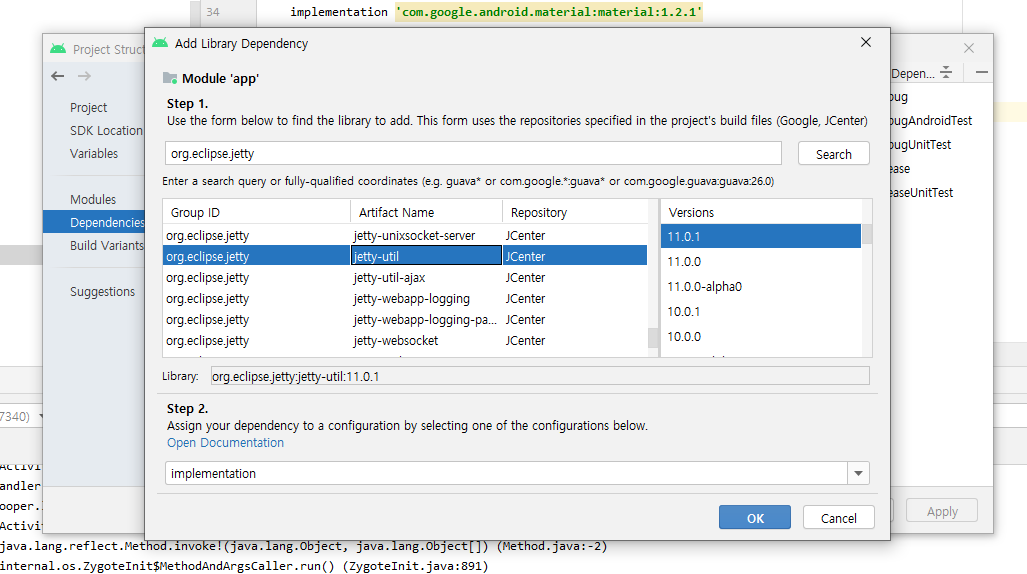The image size is (1027, 574).
Task: Click OK to add the dependency
Action: [x=755, y=518]
